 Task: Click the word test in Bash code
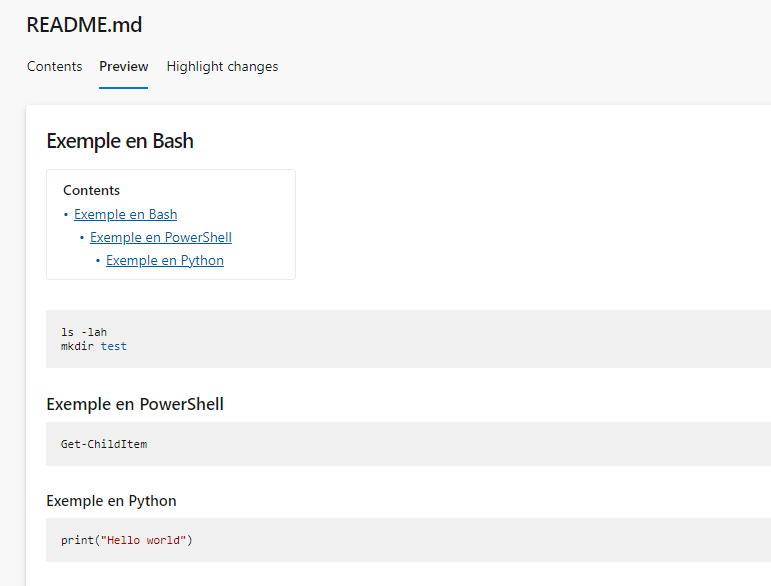click(114, 346)
